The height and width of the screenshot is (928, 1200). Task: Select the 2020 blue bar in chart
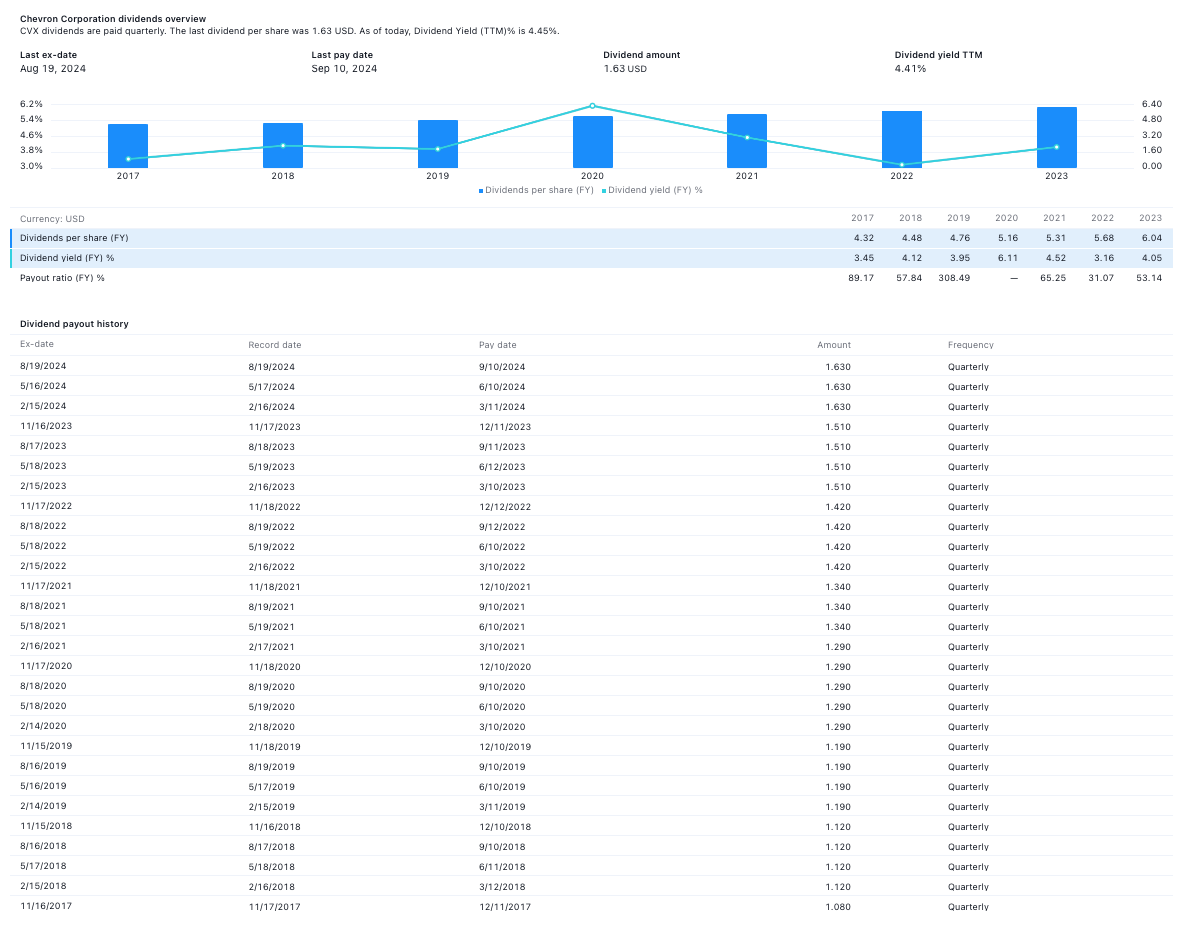[593, 142]
